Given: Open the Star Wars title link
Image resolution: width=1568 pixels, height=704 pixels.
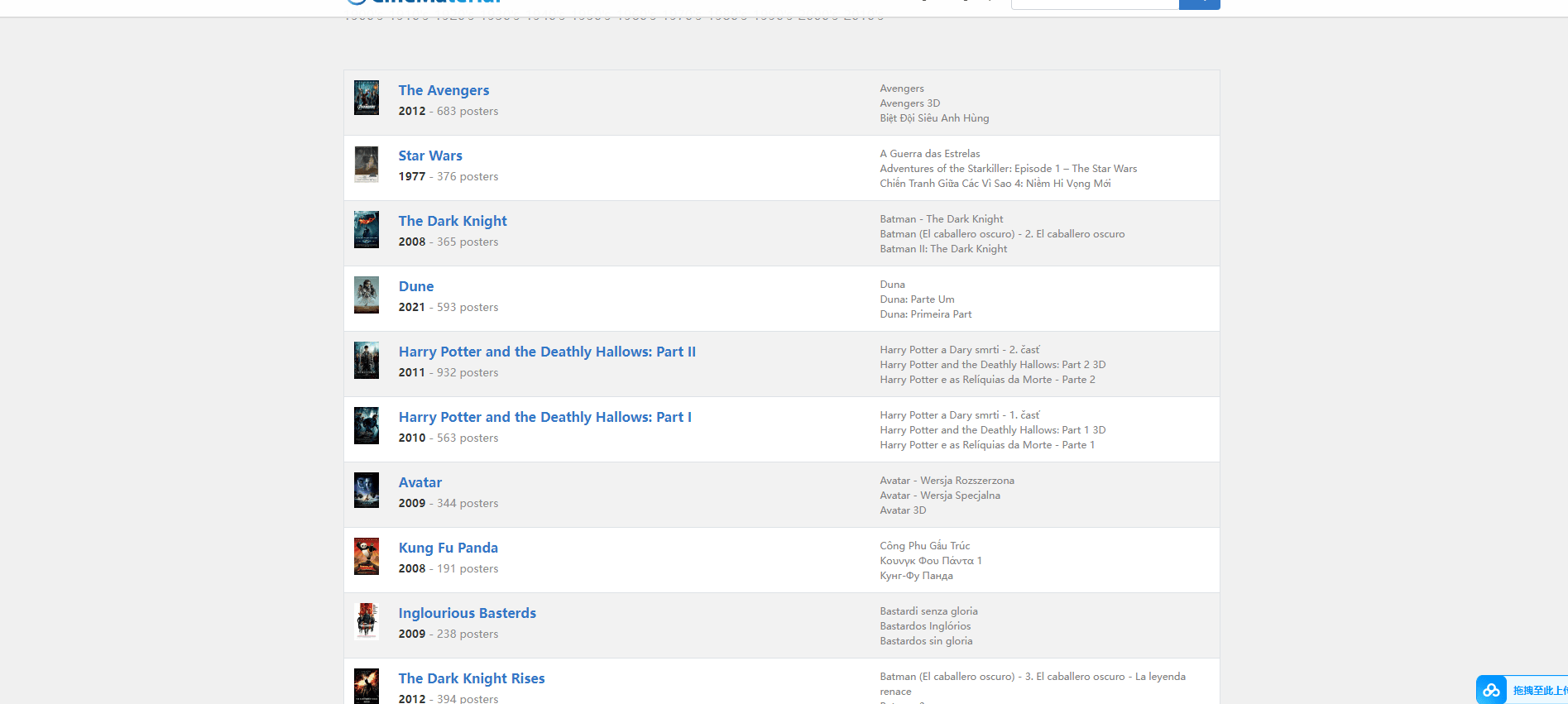Looking at the screenshot, I should (430, 156).
